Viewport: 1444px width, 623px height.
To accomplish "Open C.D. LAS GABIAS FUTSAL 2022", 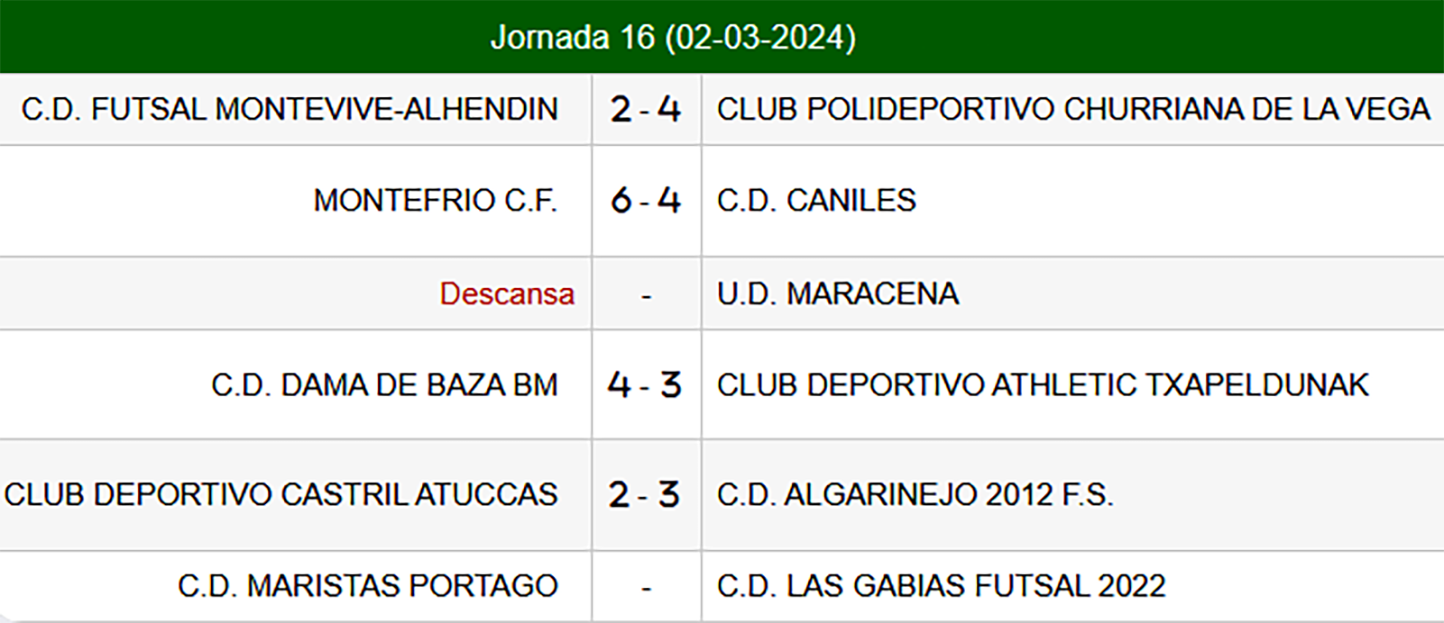I will point(941,586).
